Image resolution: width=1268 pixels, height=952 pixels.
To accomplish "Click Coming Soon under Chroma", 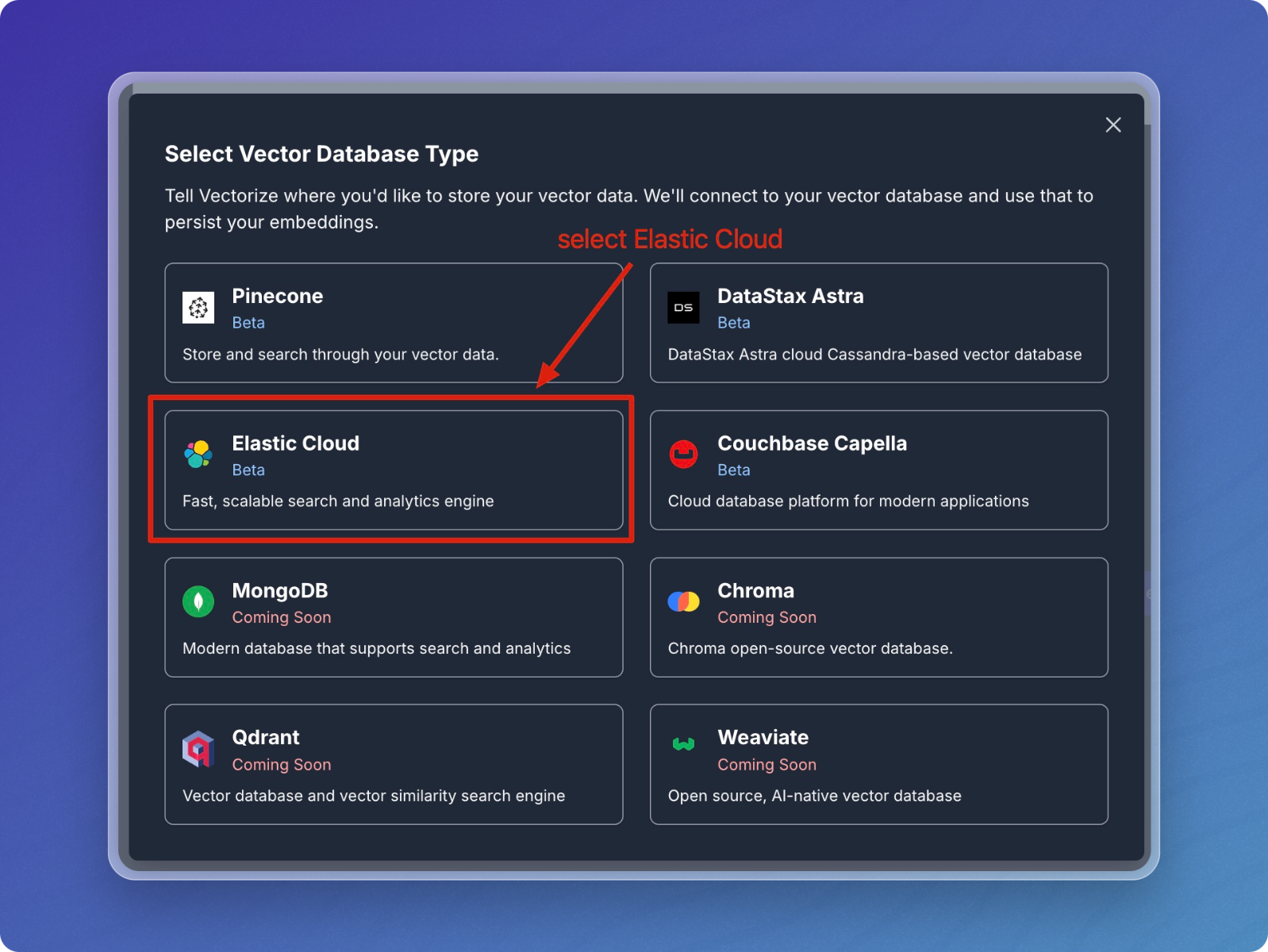I will (767, 617).
